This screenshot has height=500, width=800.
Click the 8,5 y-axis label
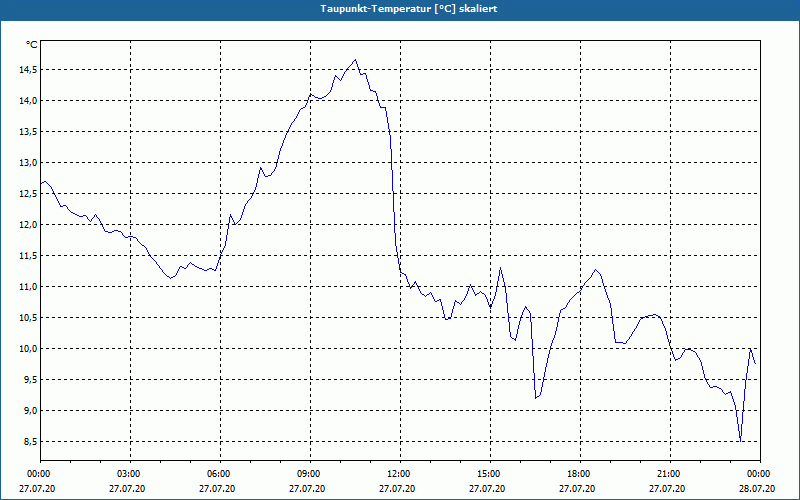[31, 441]
